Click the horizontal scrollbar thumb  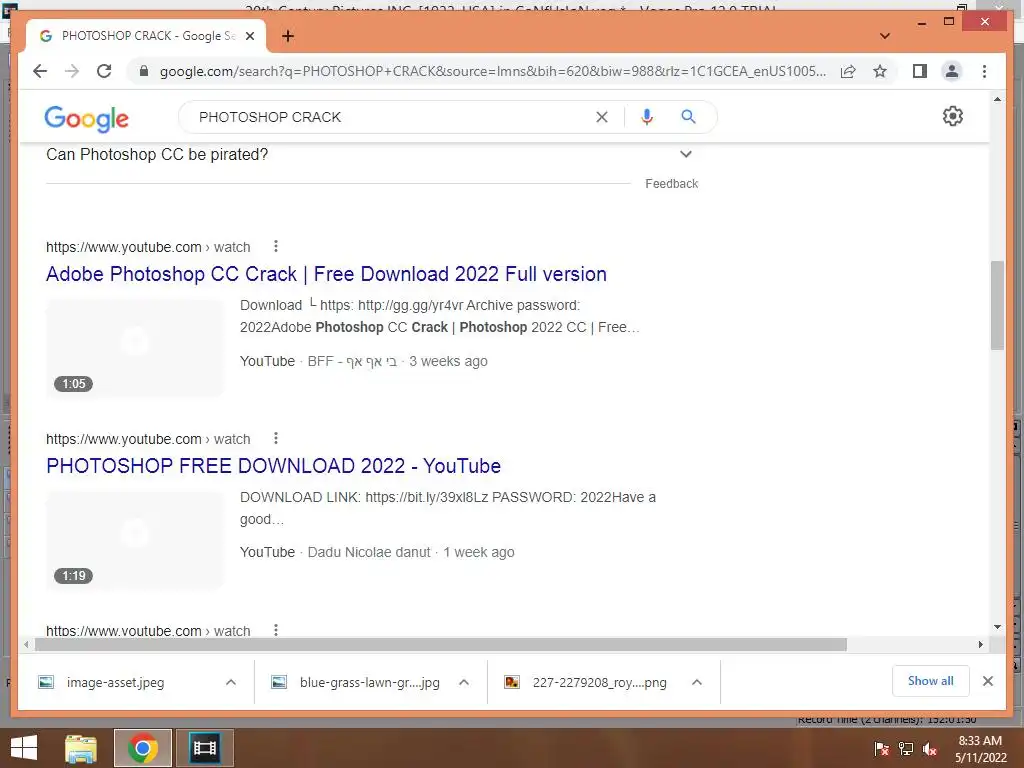pyautogui.click(x=441, y=645)
